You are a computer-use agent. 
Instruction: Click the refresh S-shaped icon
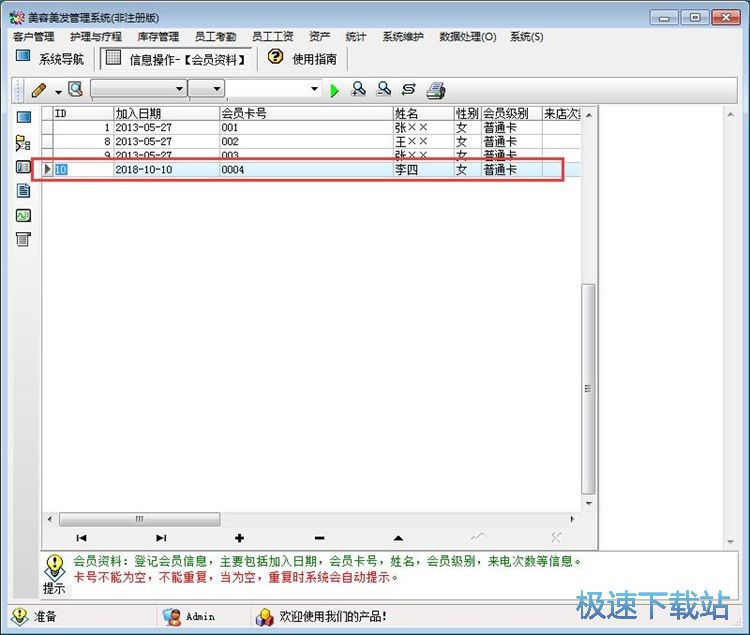click(x=408, y=89)
